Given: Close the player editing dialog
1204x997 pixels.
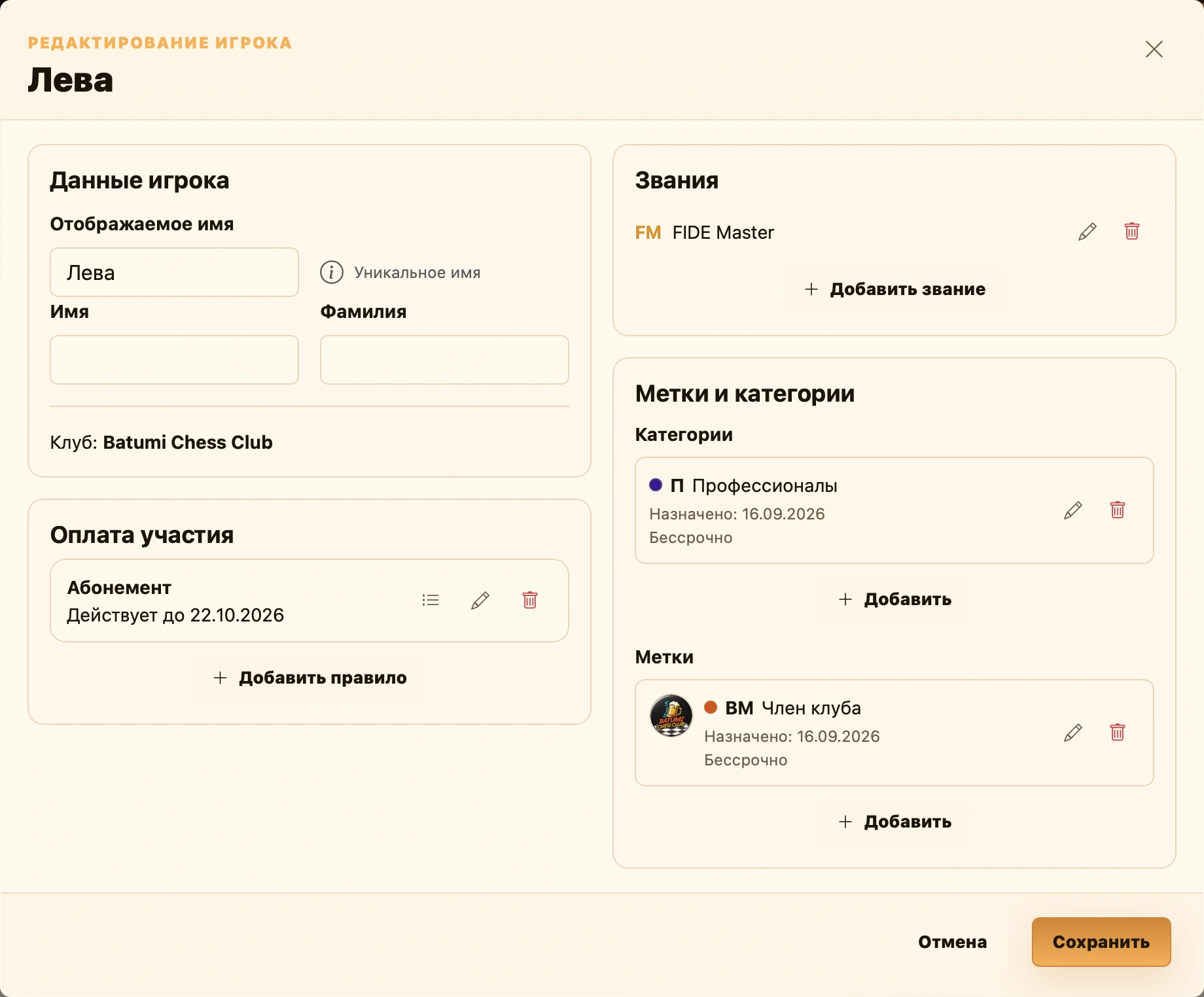Looking at the screenshot, I should pos(1154,49).
